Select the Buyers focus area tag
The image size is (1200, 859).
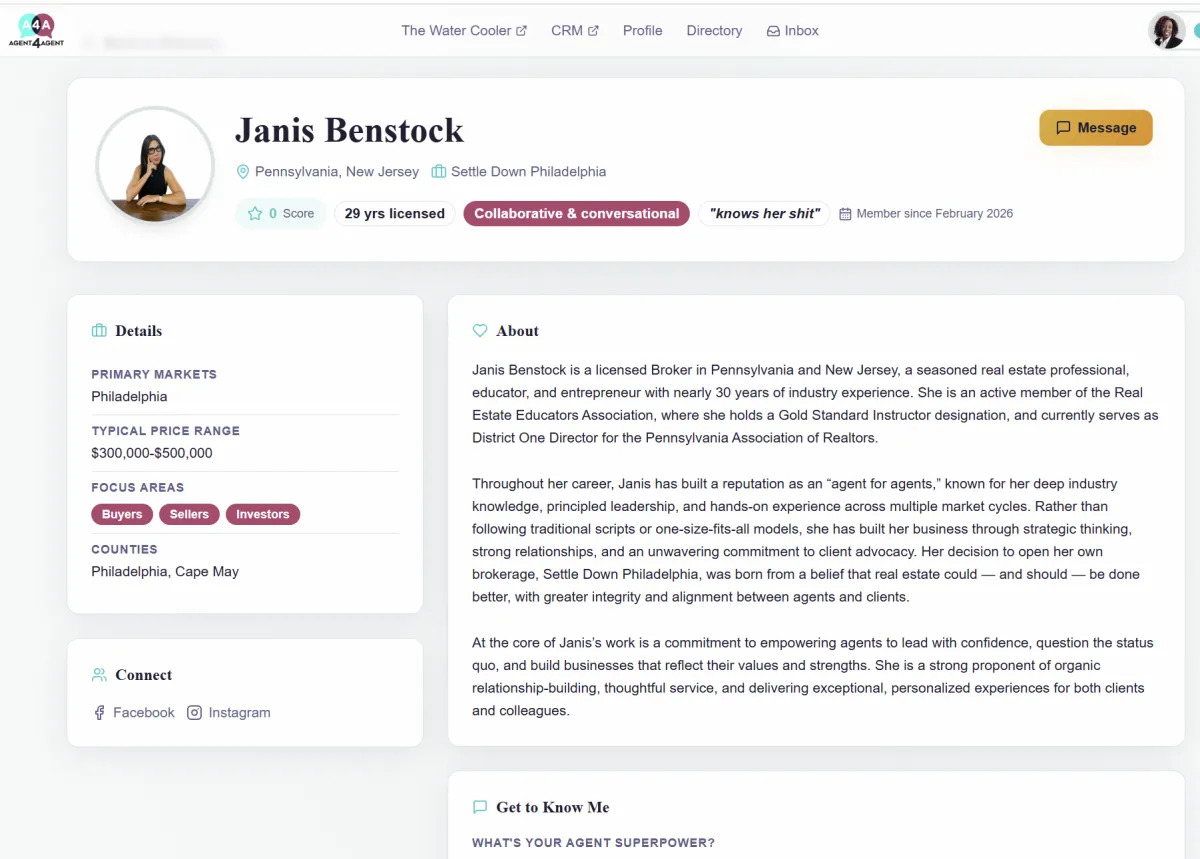122,514
